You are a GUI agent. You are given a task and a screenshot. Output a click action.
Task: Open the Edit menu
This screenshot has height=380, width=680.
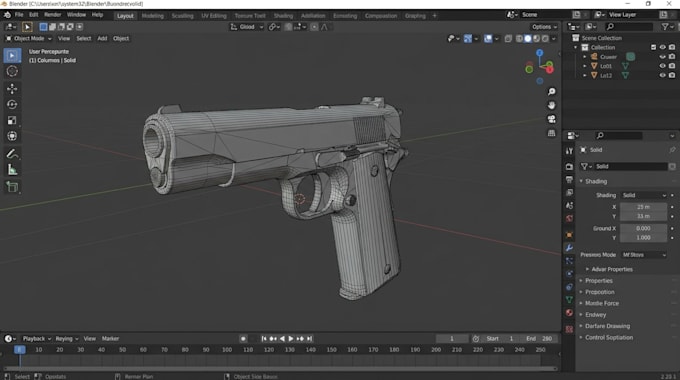point(33,15)
